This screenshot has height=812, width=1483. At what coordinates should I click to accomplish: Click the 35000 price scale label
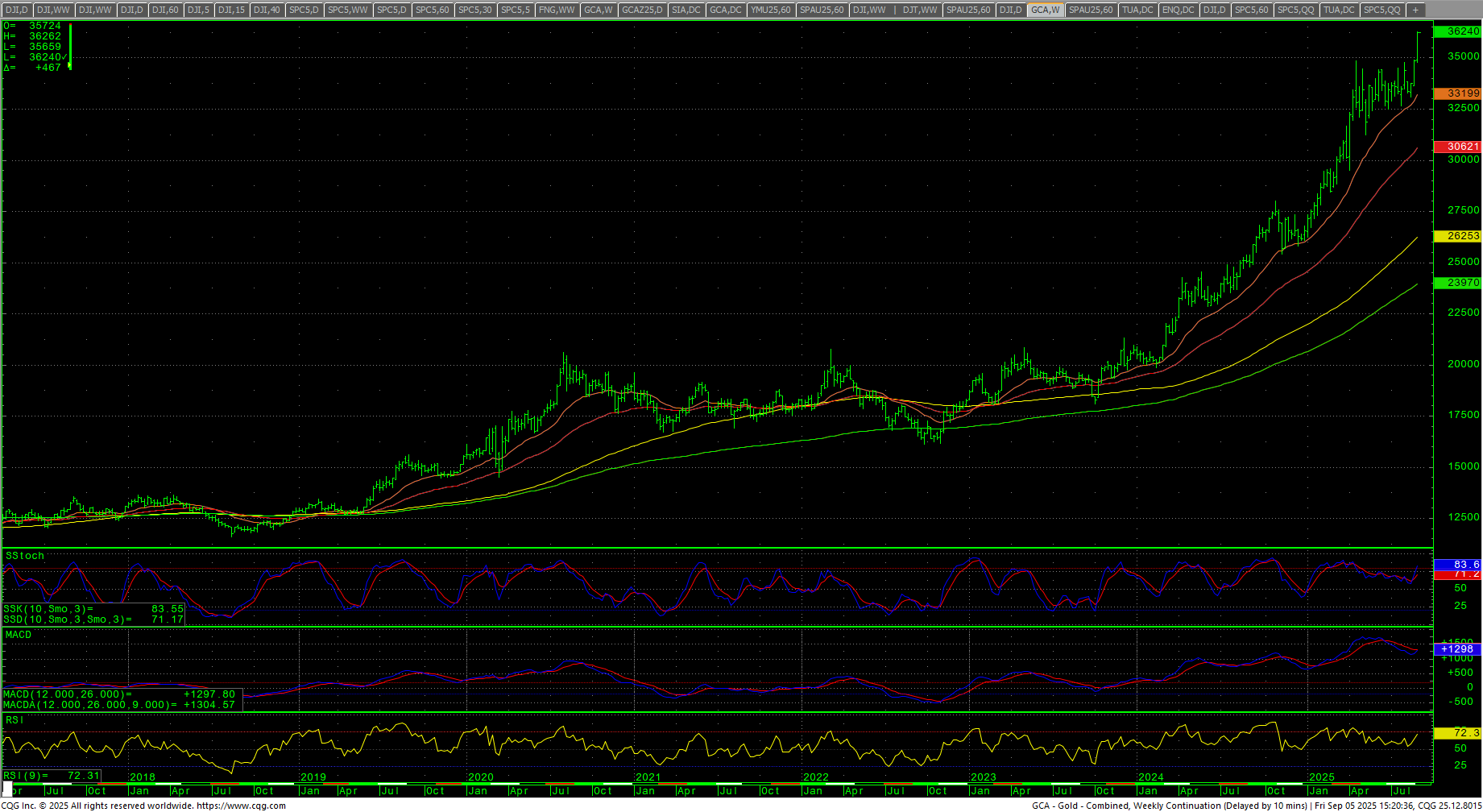point(1464,56)
